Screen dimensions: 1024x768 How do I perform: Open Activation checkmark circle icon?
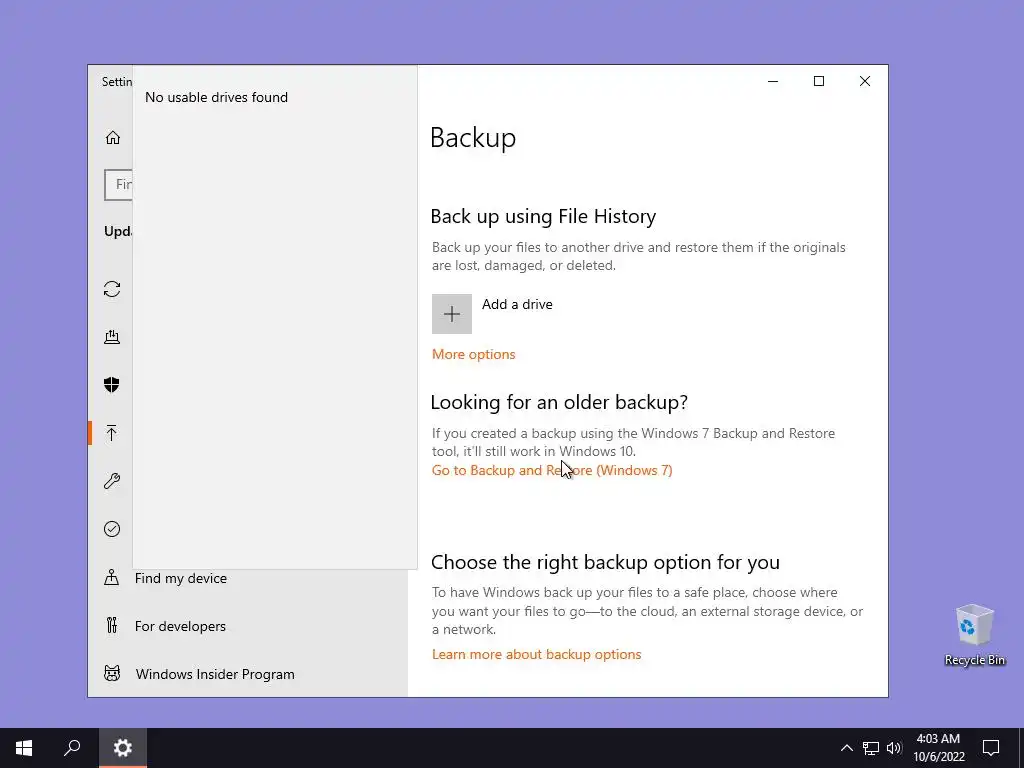112,529
